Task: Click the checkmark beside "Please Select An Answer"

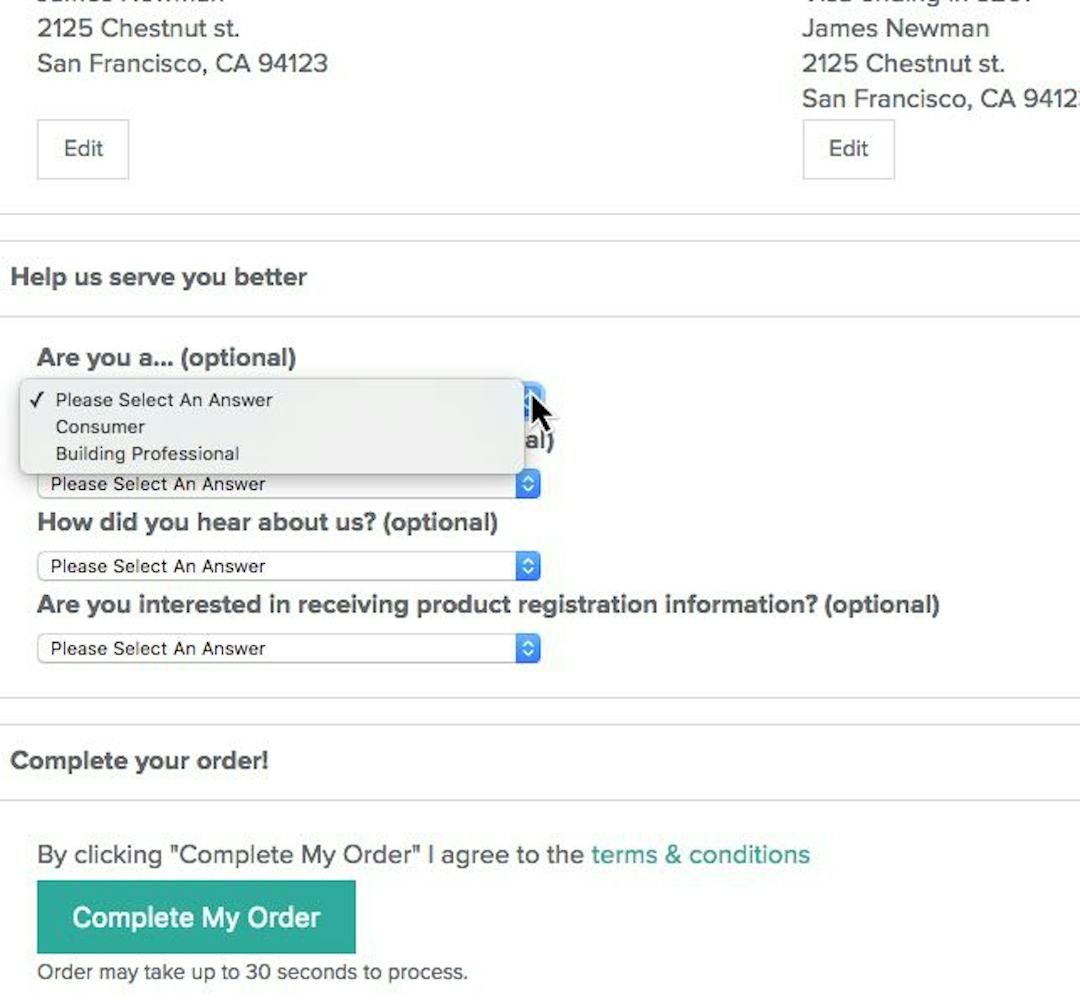Action: tap(37, 400)
